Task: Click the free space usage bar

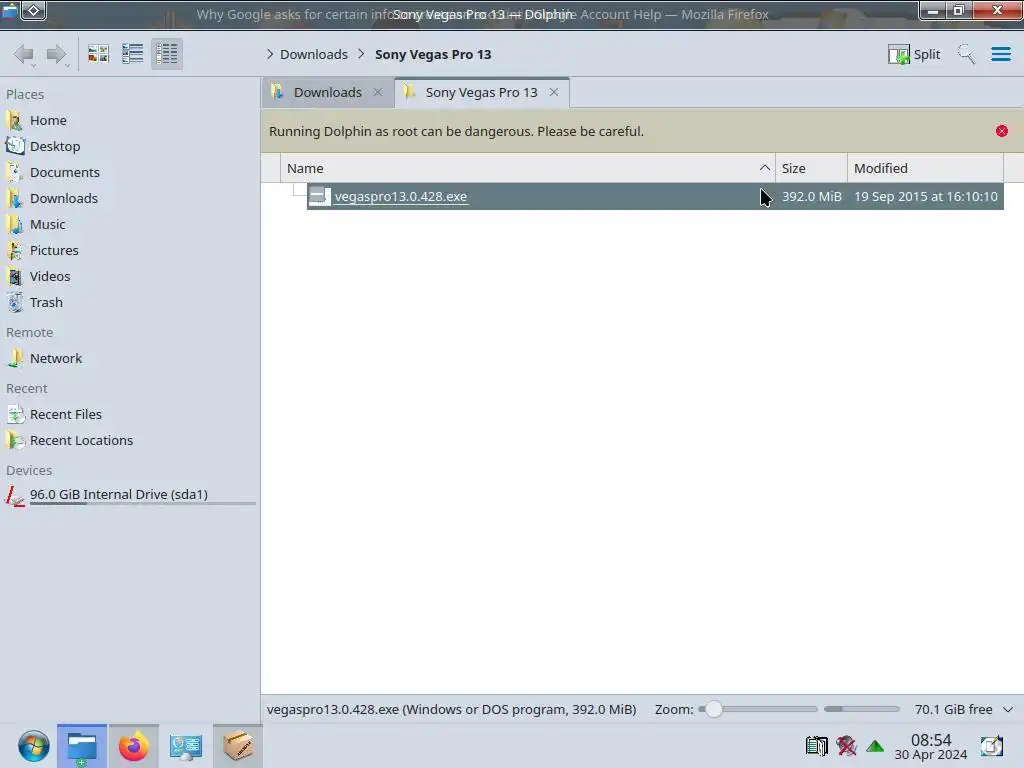Action: click(861, 709)
